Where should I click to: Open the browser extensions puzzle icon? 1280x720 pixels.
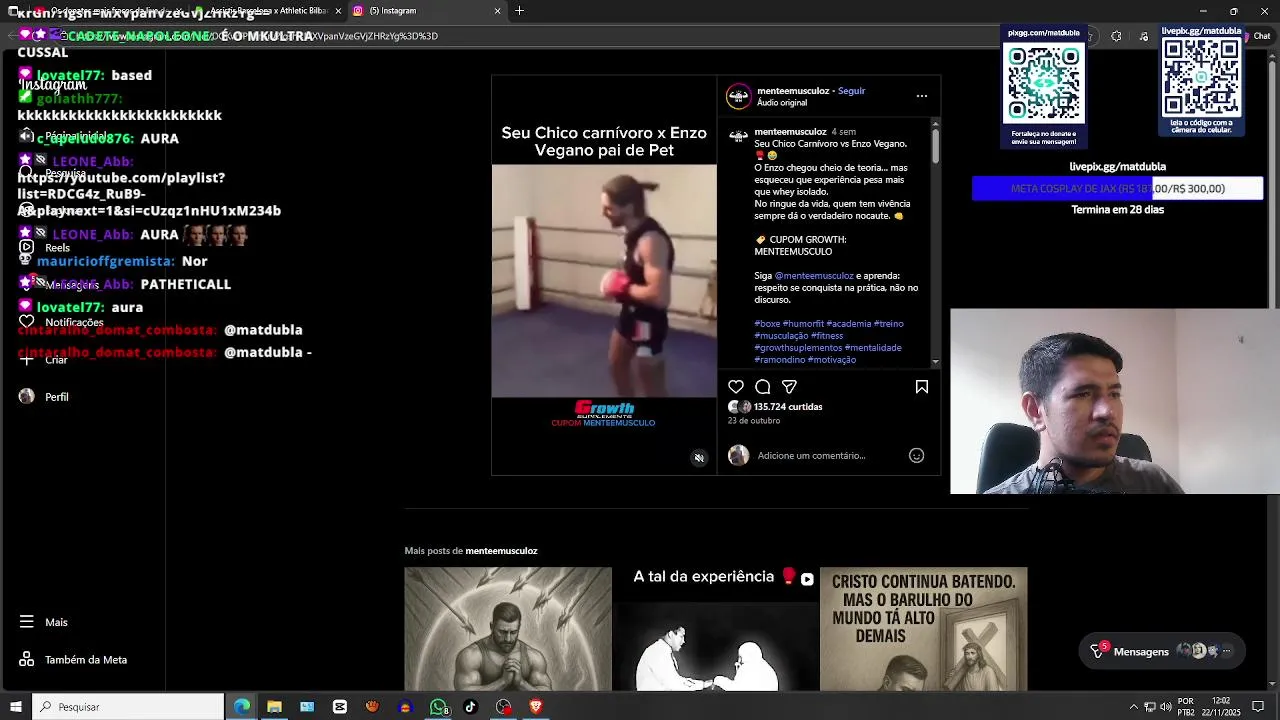click(x=1117, y=36)
